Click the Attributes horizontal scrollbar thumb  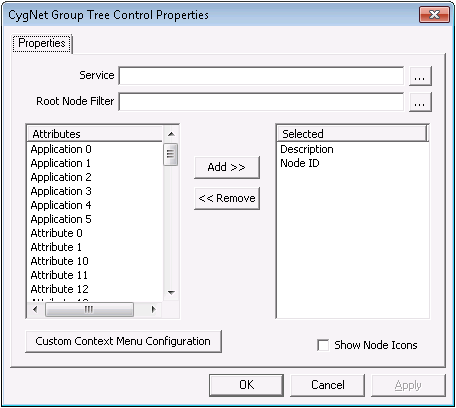coord(89,309)
